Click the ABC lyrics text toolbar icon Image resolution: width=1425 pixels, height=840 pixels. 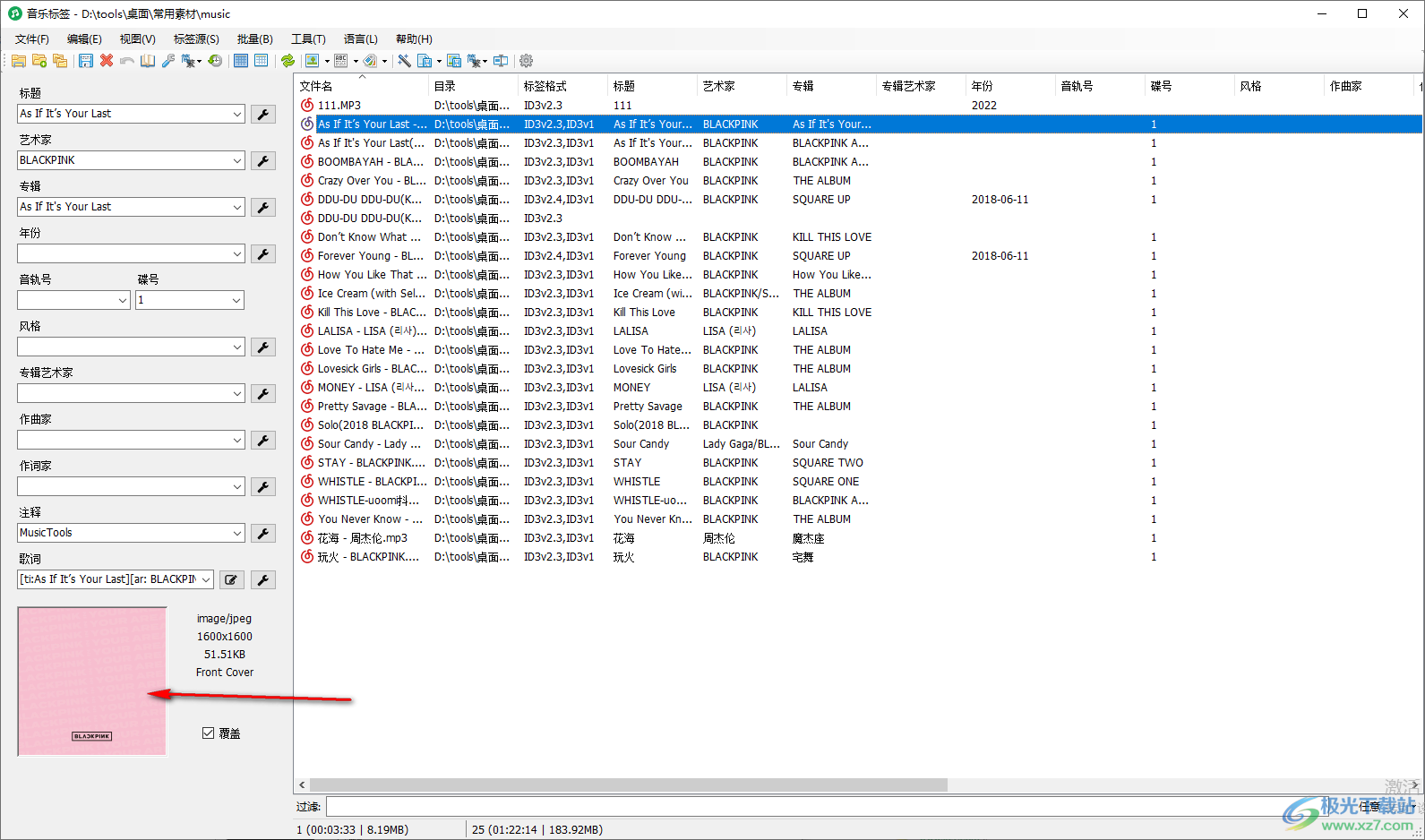click(341, 61)
